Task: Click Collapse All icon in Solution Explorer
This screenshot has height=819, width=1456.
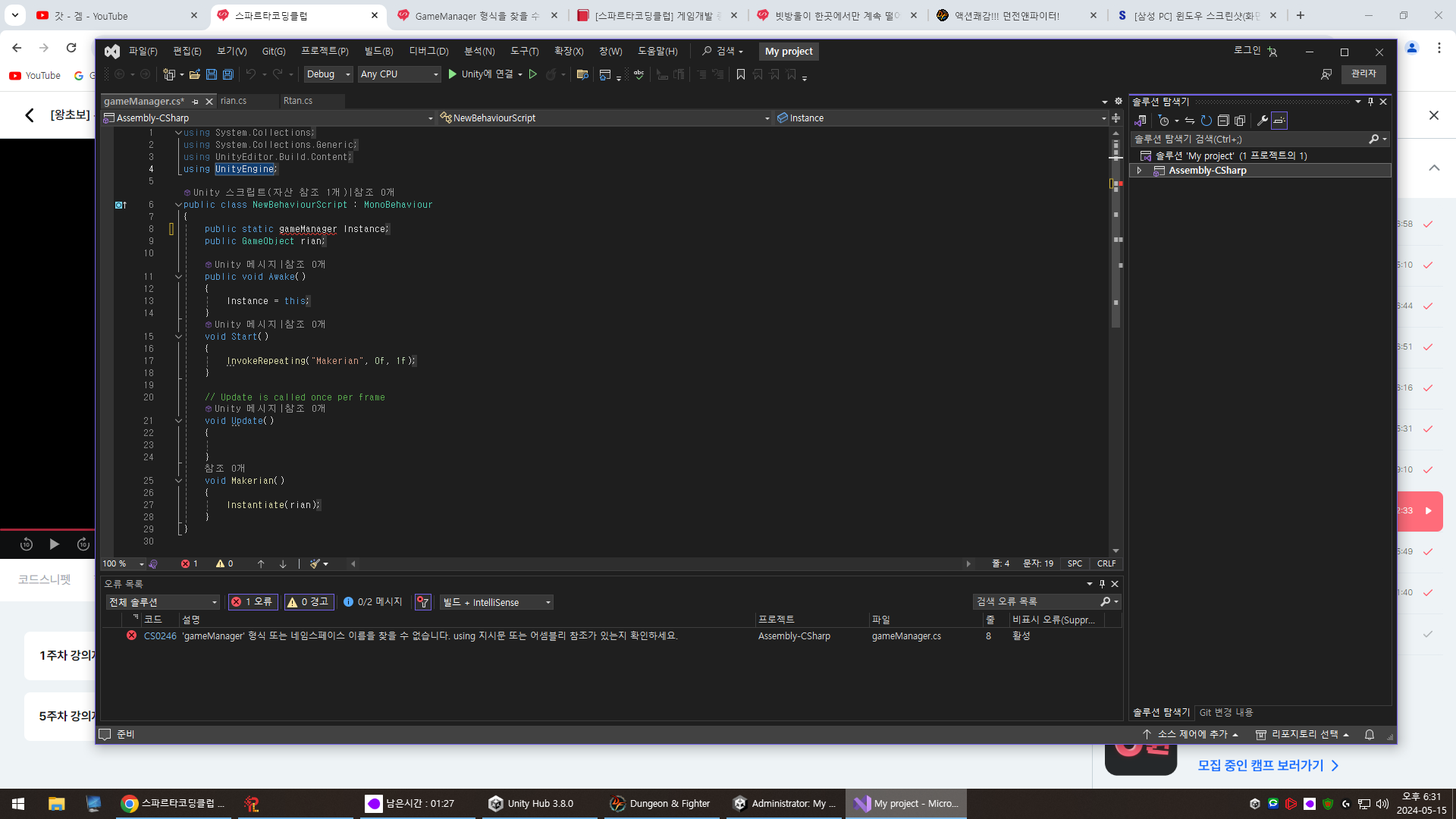Action: [x=1223, y=121]
